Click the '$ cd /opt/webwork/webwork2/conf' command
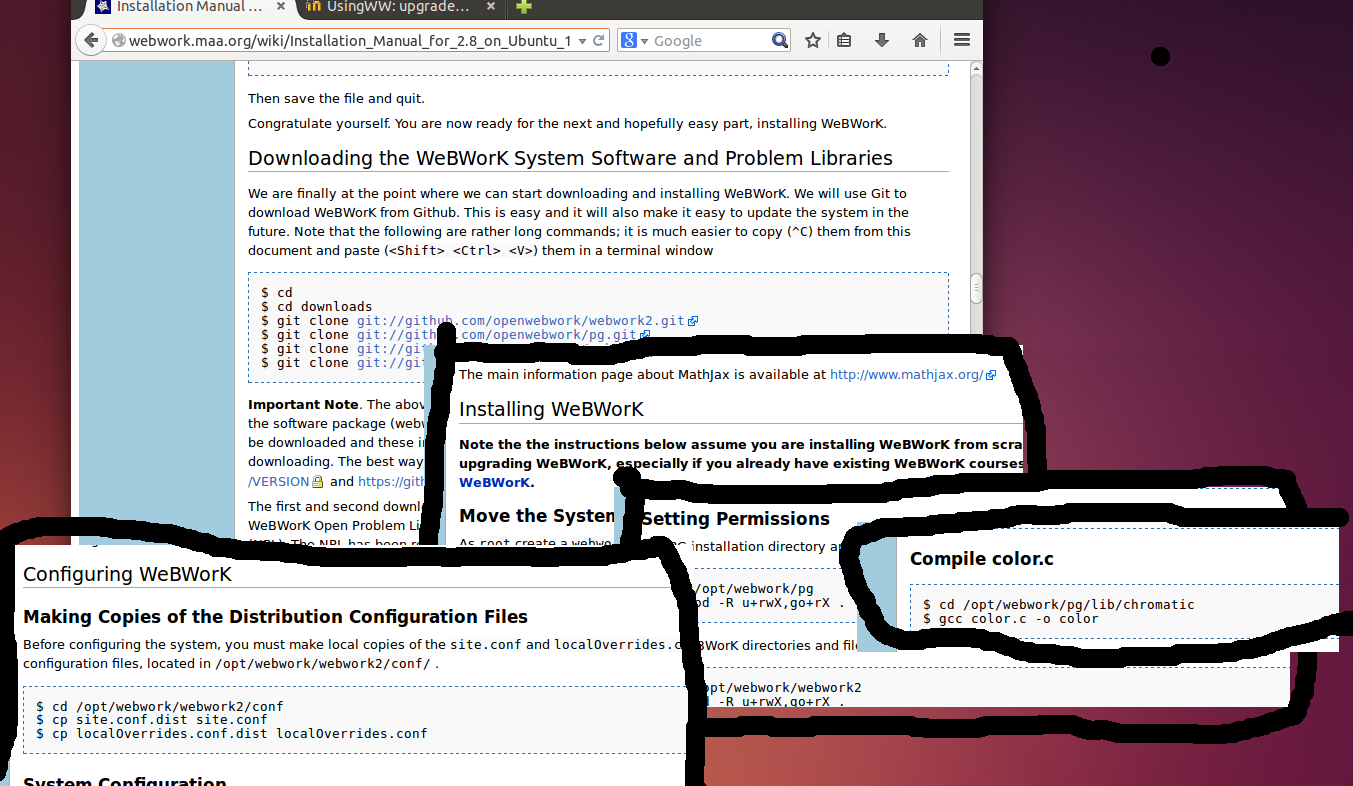This screenshot has width=1353, height=786. point(159,706)
